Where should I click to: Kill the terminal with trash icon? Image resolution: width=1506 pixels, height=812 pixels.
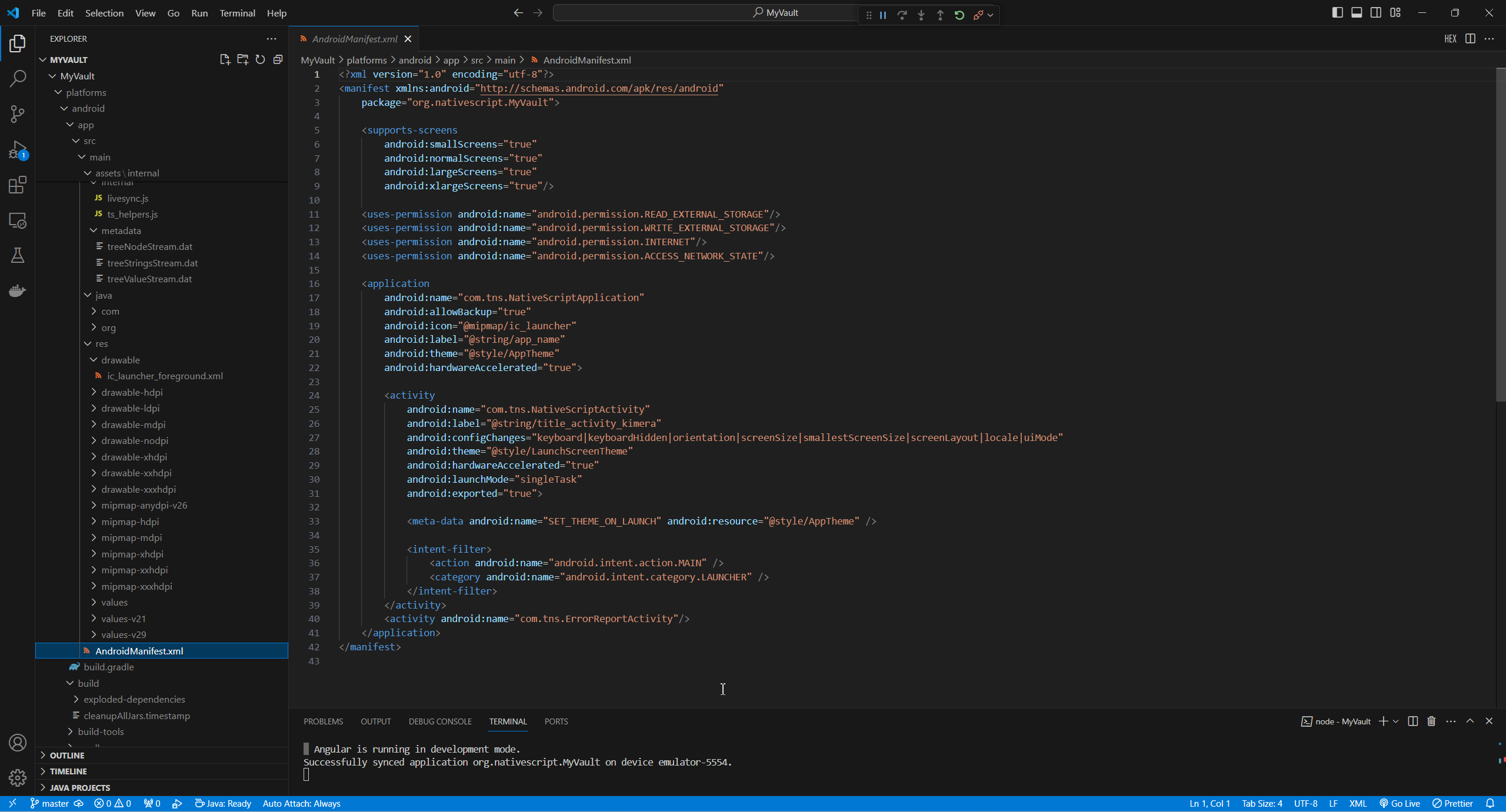1431,721
